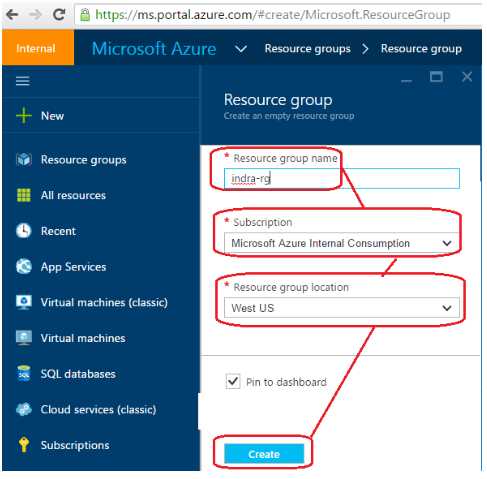Open Virtual machines (classic) in sidebar
Viewport: 487px width, 479px height.
pyautogui.click(x=104, y=303)
